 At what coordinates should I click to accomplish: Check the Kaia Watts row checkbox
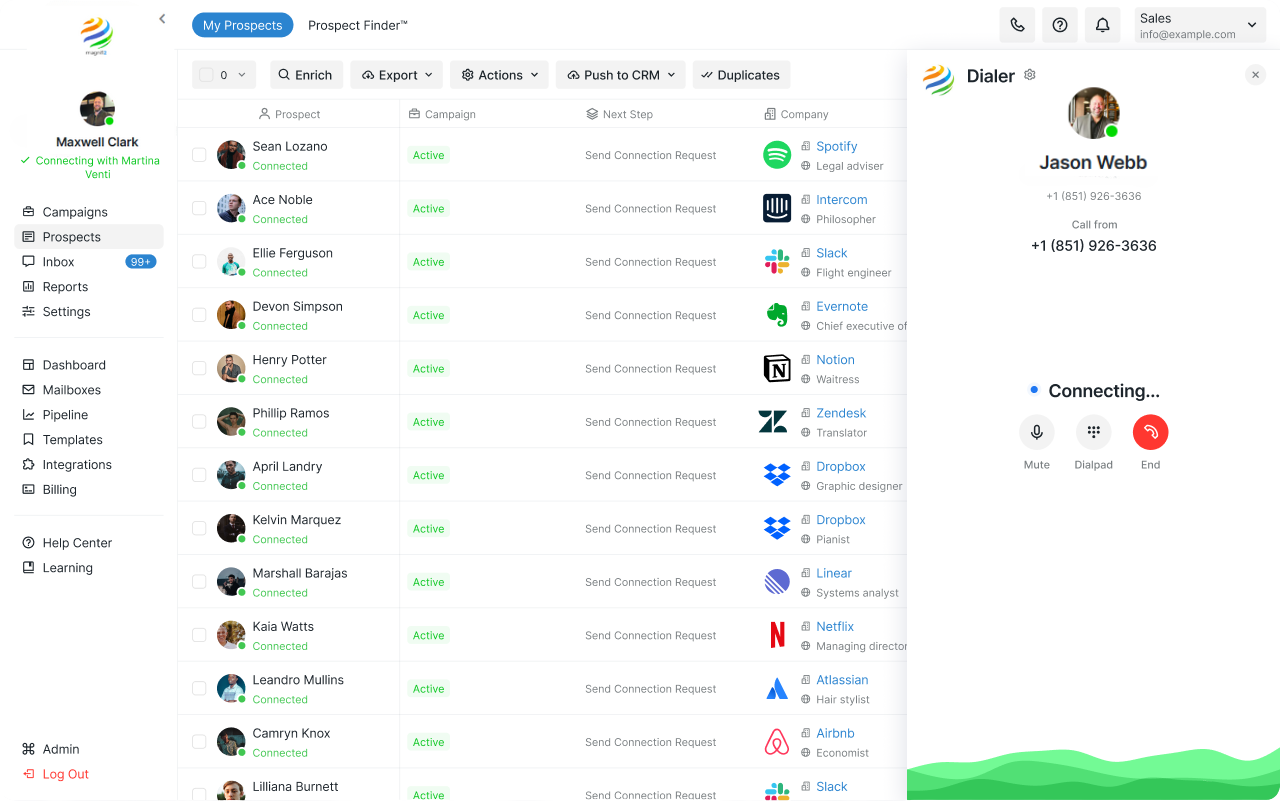(199, 635)
